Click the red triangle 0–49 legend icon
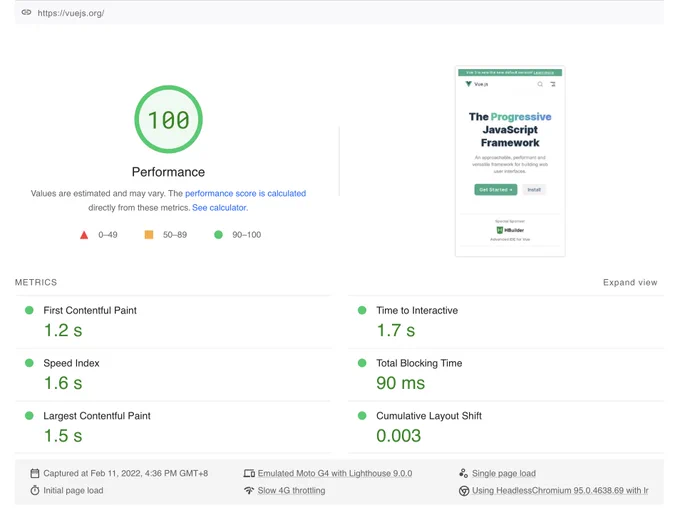The height and width of the screenshot is (510, 680). 84,235
